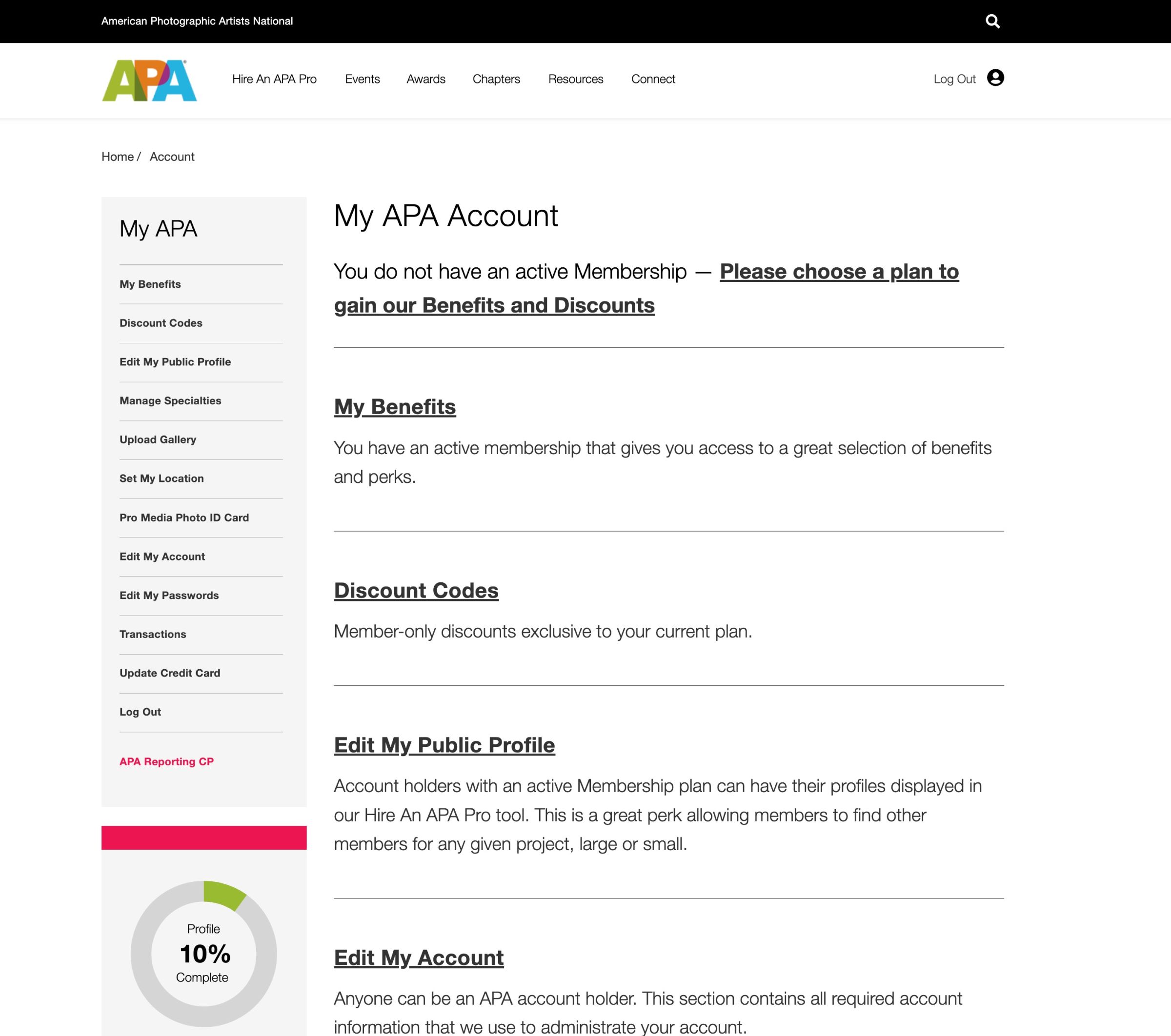Image resolution: width=1171 pixels, height=1036 pixels.
Task: Click the user account avatar icon
Action: [995, 78]
